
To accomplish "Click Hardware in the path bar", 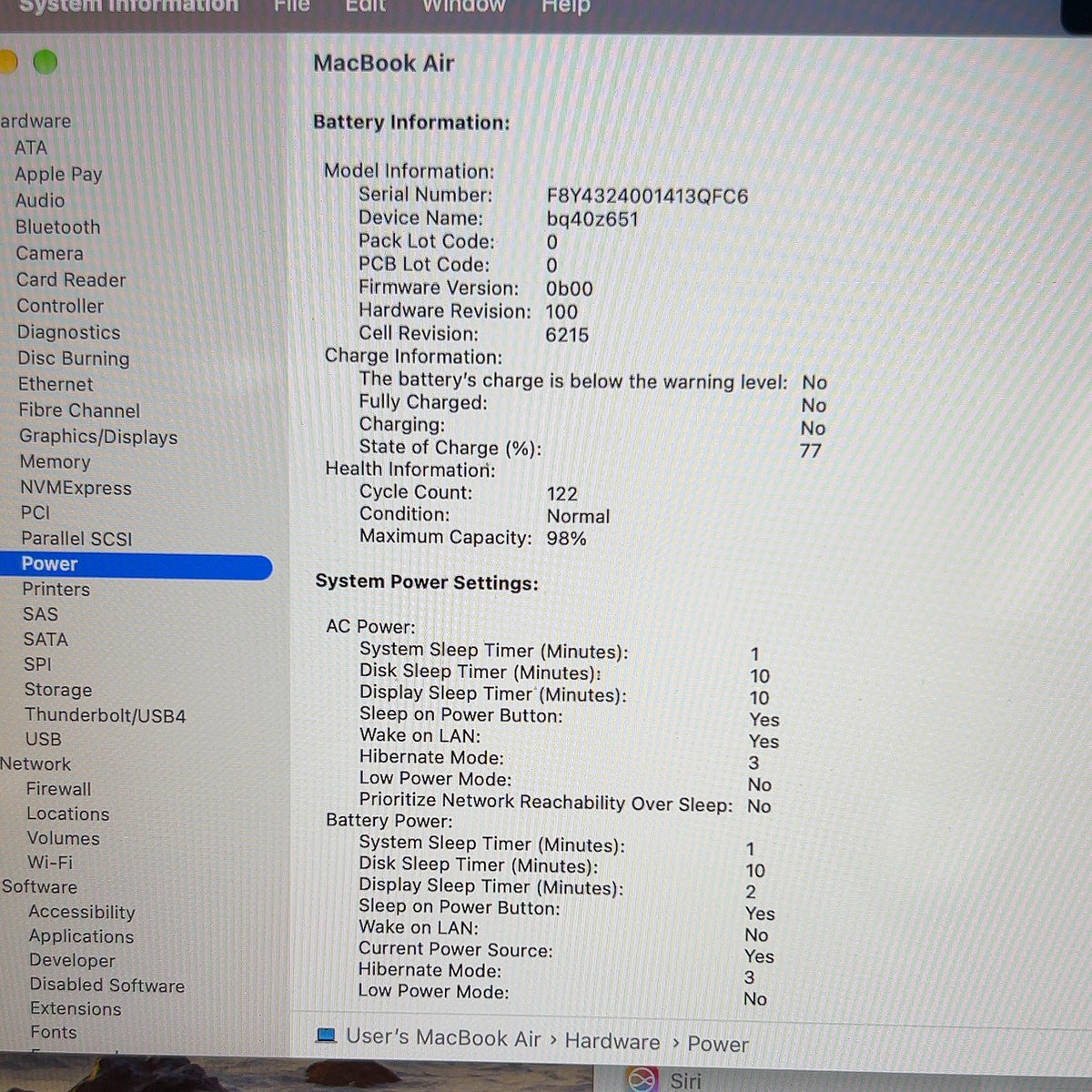I will tap(612, 1041).
